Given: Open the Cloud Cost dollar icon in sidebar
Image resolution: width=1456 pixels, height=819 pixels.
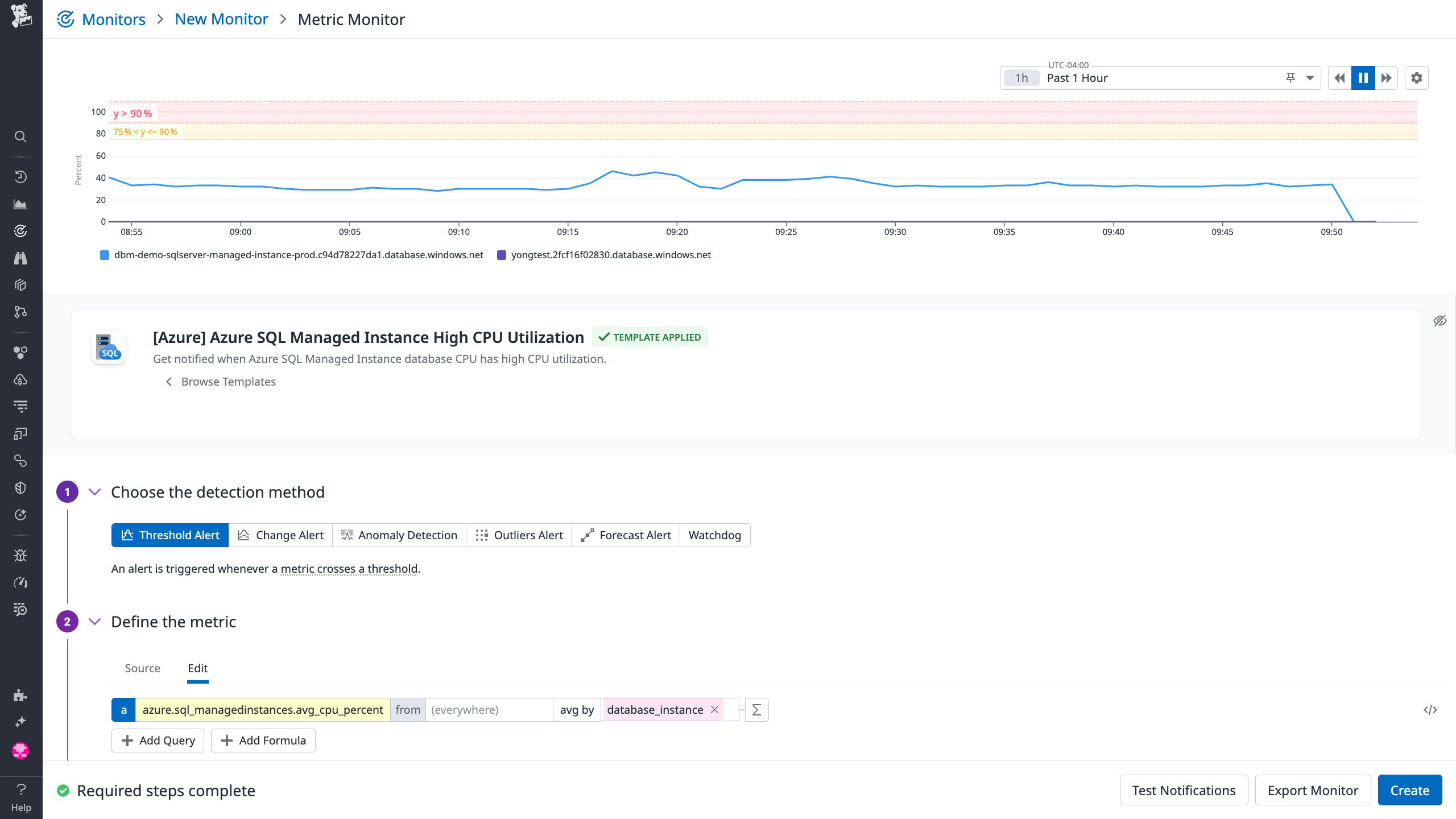Looking at the screenshot, I should click(x=20, y=379).
